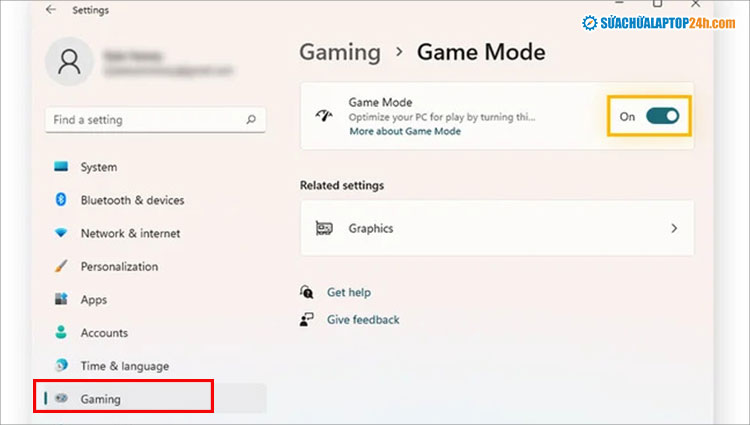Click the Network wifi icon
Screen dimensions: 750x425
pos(61,233)
